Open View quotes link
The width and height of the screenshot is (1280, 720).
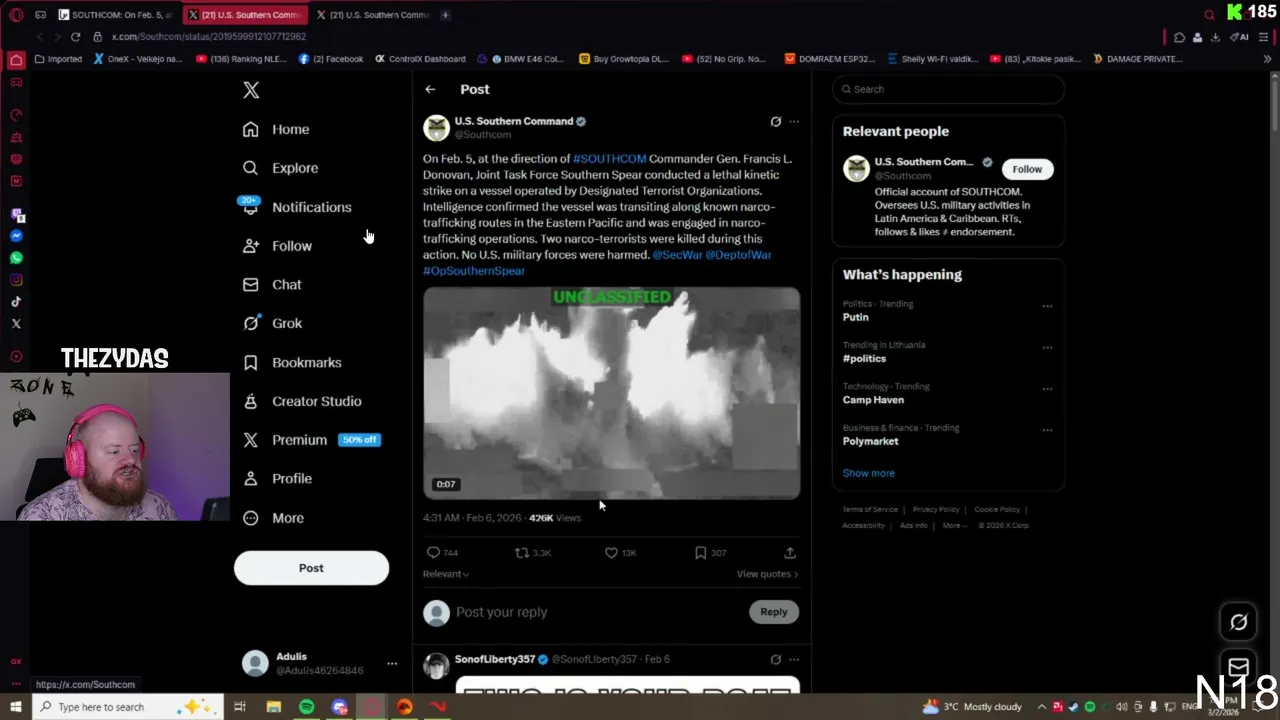767,574
